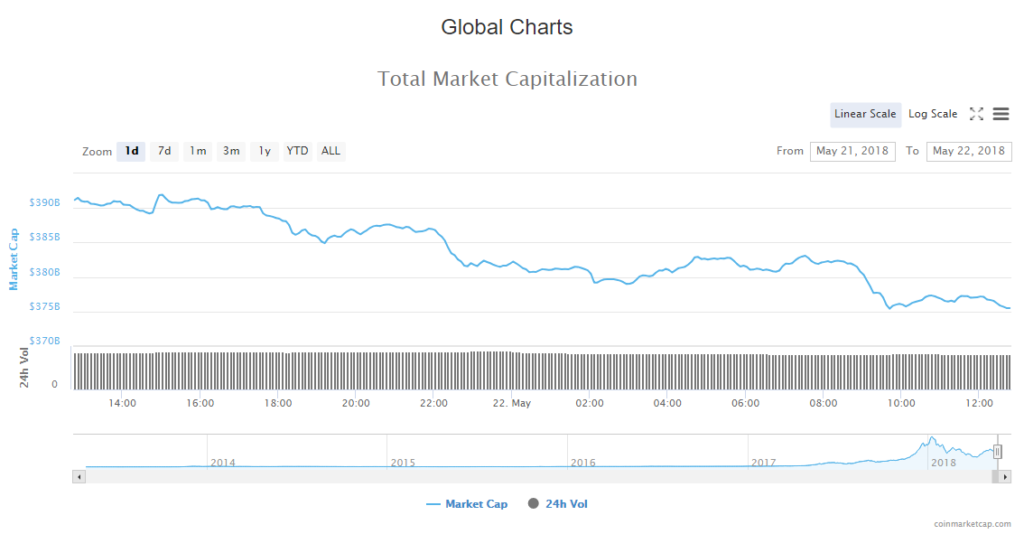Set zoom to YTD
This screenshot has height=534, width=1024.
[297, 151]
